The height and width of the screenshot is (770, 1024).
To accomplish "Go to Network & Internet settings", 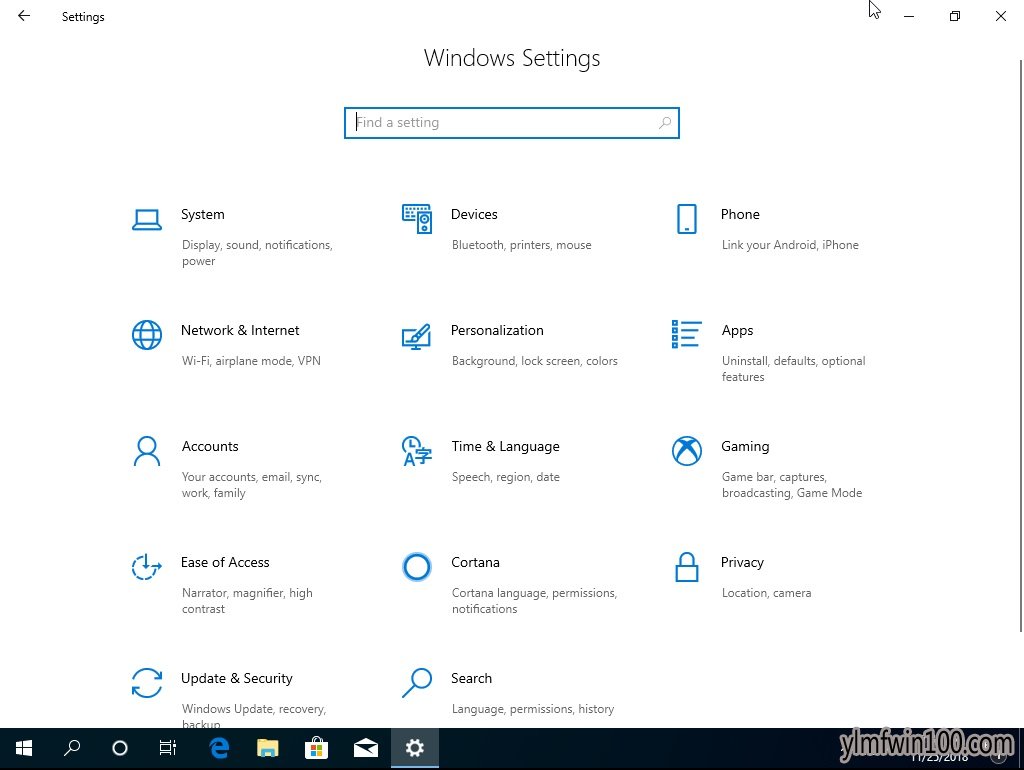I will pos(240,330).
